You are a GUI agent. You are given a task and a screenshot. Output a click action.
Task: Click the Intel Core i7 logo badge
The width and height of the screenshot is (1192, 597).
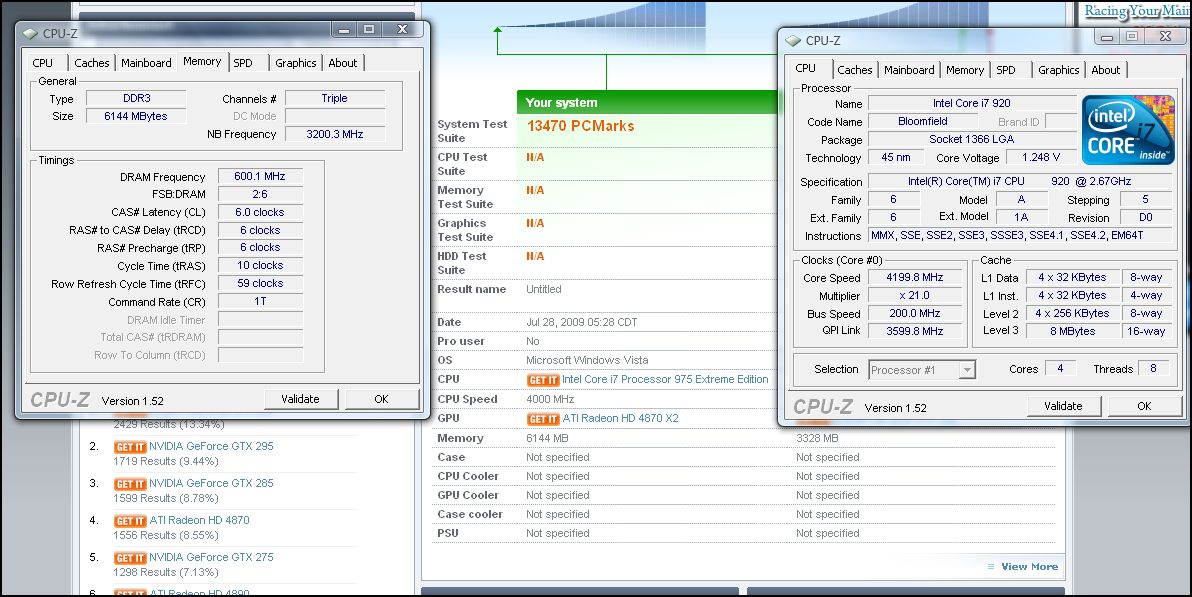[x=1128, y=130]
